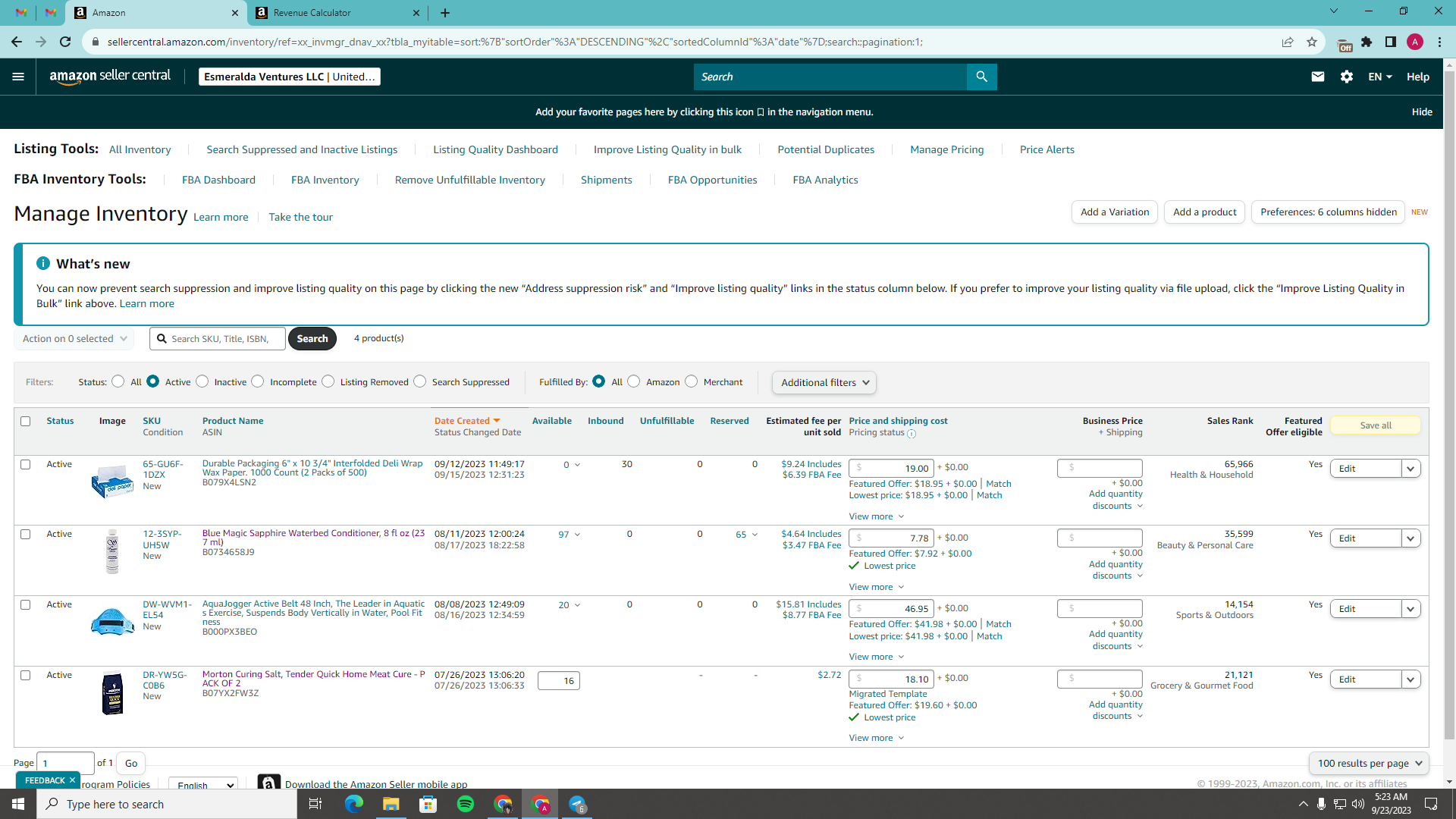Image resolution: width=1456 pixels, height=819 pixels.
Task: Open Chrome profile avatar A
Action: click(x=1415, y=42)
